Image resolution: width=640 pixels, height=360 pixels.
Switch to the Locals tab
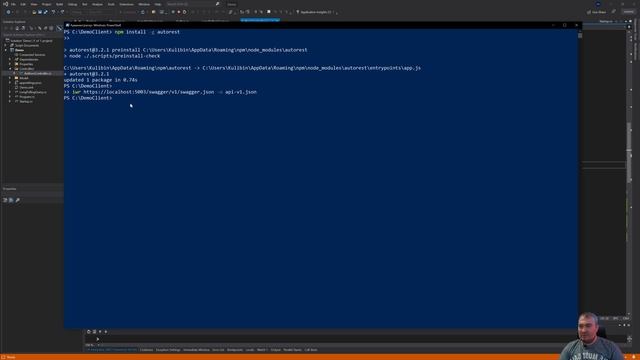(x=250, y=350)
